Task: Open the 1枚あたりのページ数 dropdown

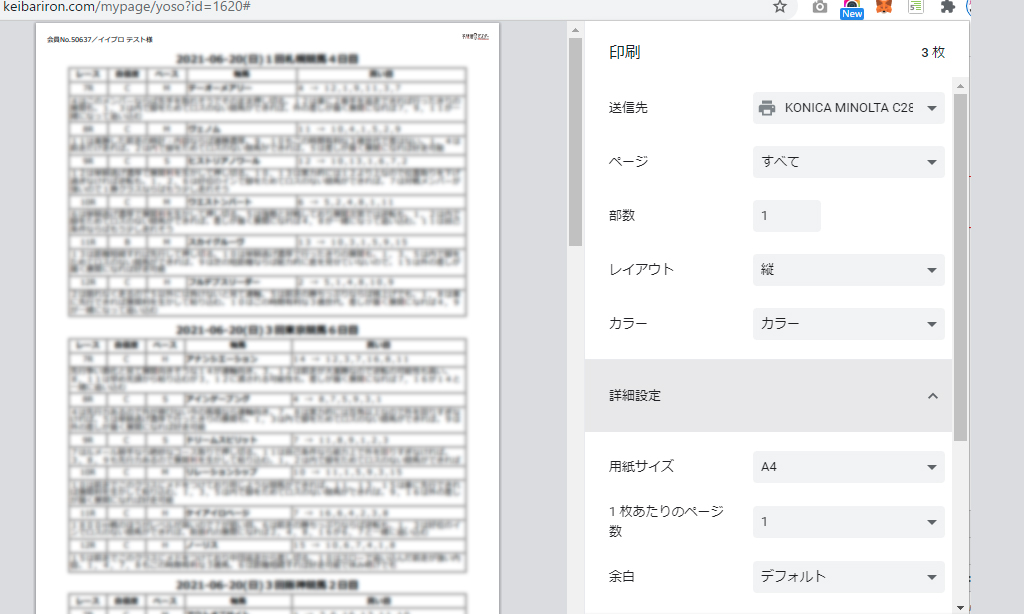Action: point(848,522)
